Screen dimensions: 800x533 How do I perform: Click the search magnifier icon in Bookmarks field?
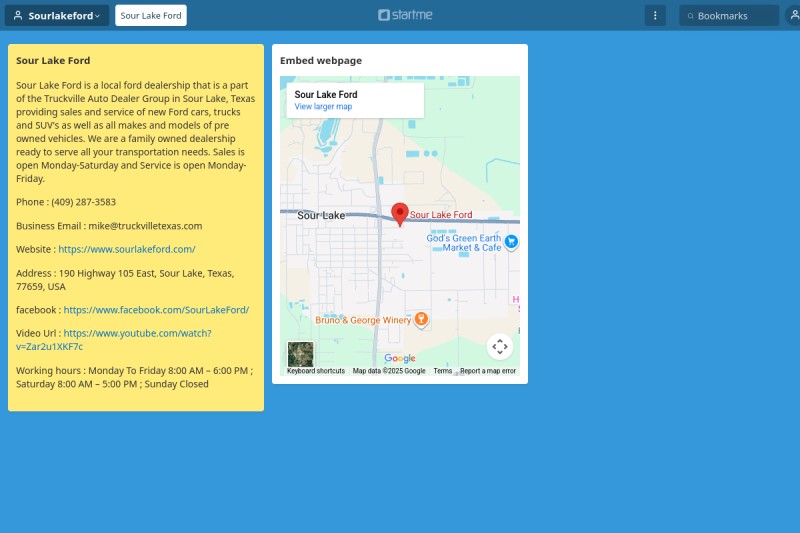(x=690, y=16)
